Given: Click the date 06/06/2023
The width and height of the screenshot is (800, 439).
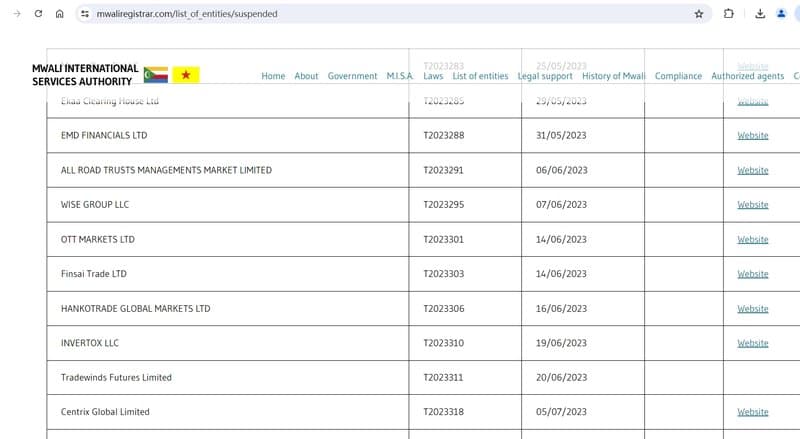Looking at the screenshot, I should (562, 170).
